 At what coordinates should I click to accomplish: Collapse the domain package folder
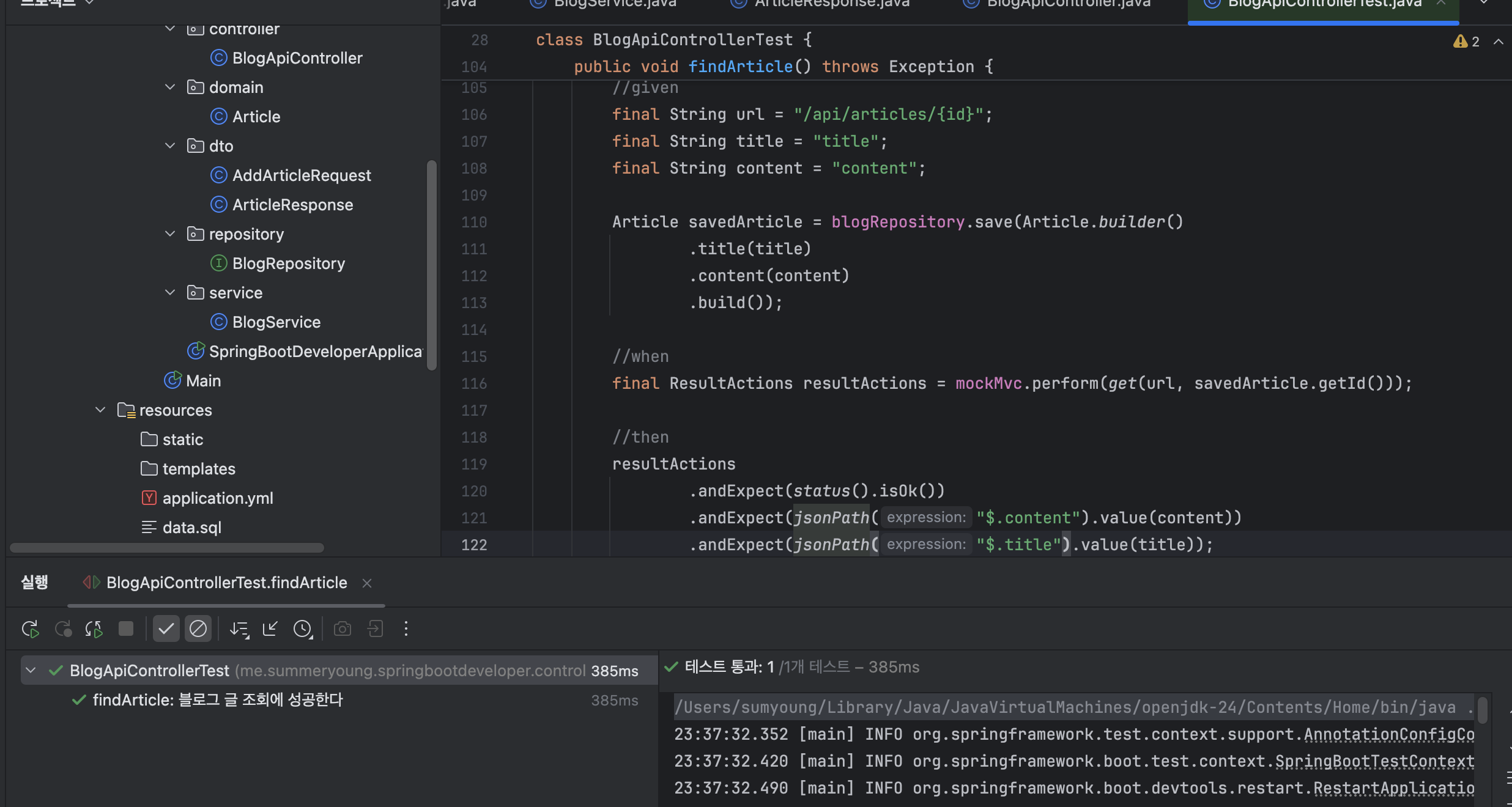coord(170,87)
